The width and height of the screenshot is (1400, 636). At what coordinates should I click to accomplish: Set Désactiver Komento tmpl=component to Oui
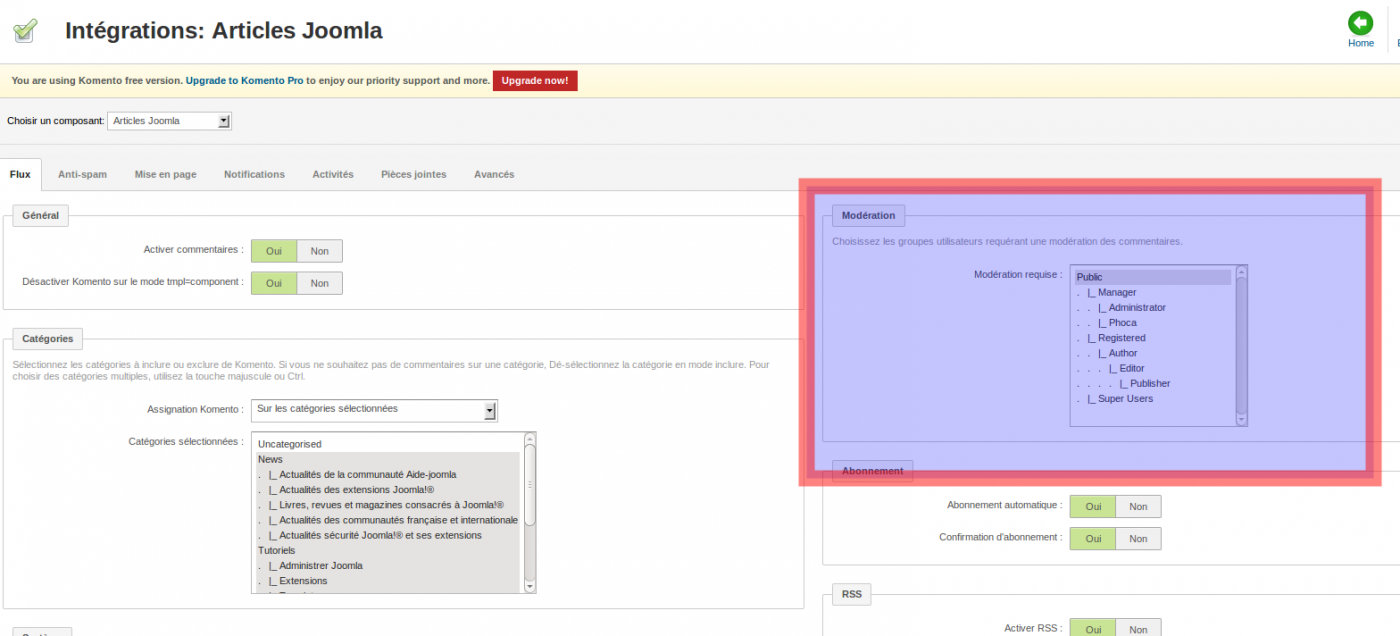tap(273, 283)
